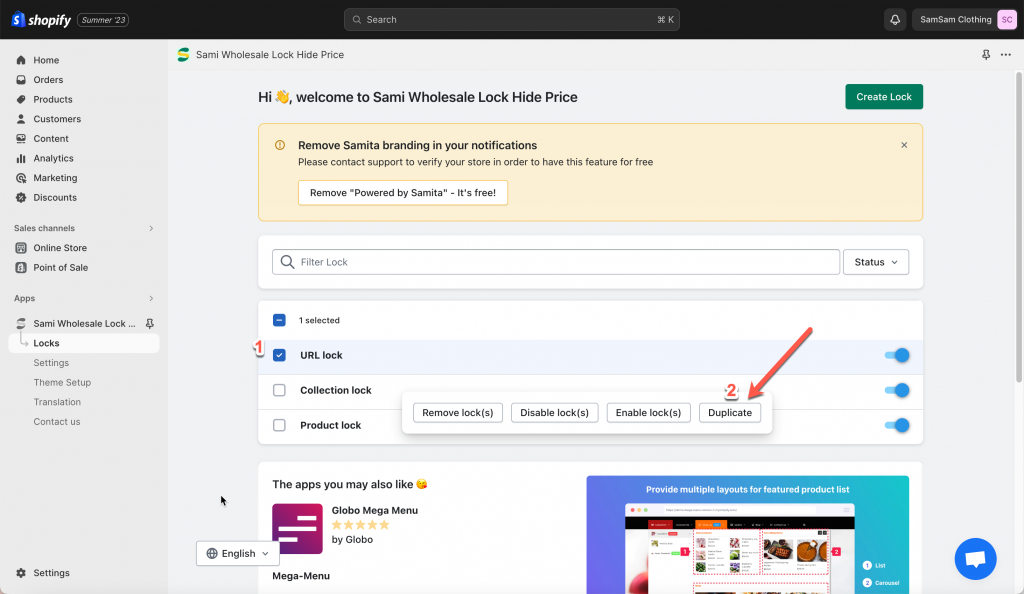Open the English language dropdown

click(x=238, y=554)
